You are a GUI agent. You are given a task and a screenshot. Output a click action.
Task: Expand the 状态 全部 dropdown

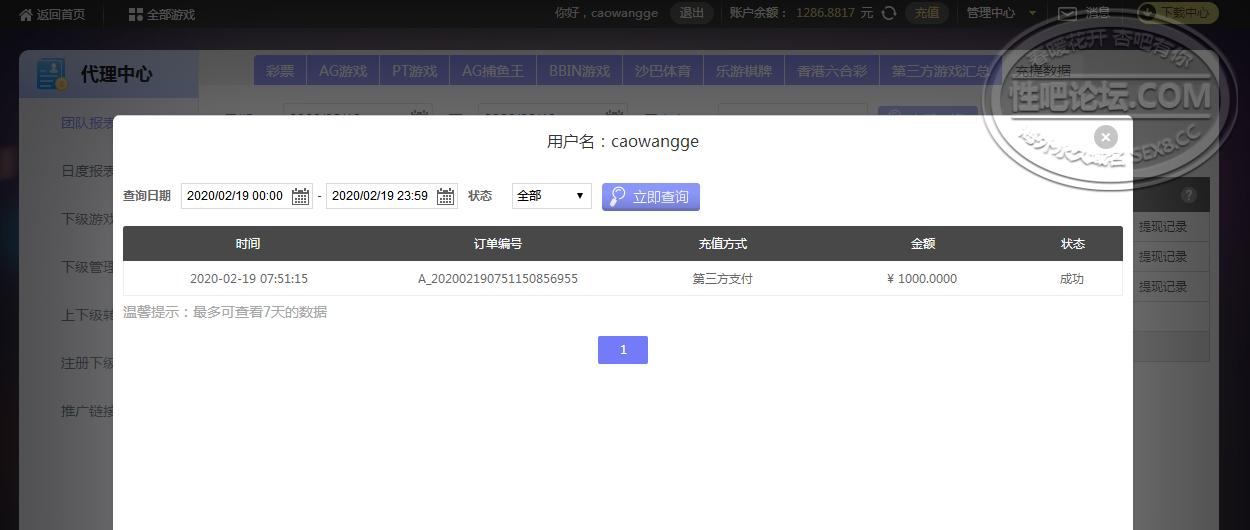tap(552, 196)
